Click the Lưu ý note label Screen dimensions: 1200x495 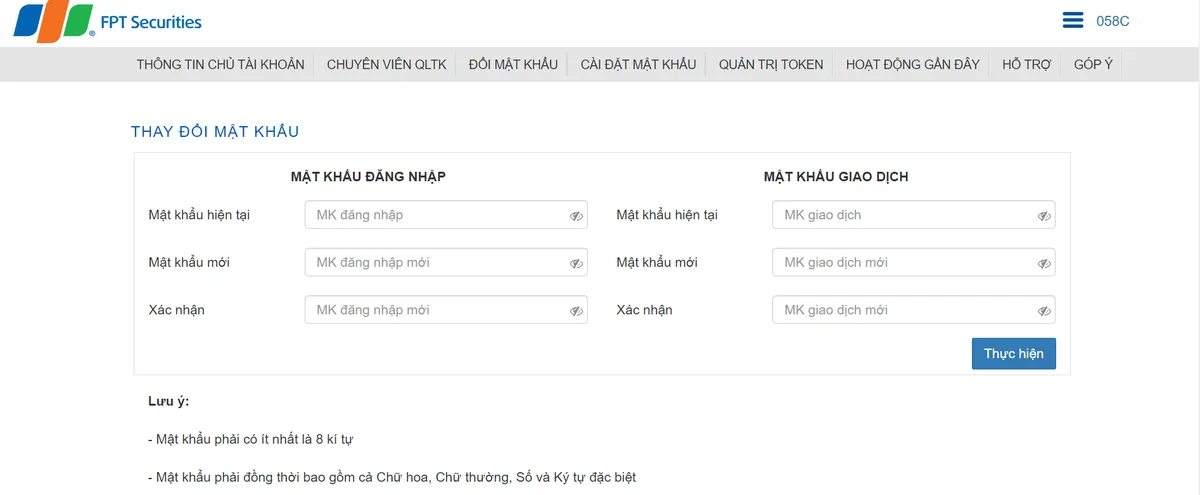168,402
